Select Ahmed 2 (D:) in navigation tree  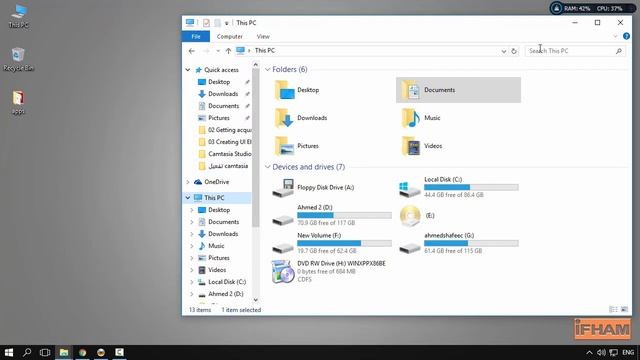[226, 294]
